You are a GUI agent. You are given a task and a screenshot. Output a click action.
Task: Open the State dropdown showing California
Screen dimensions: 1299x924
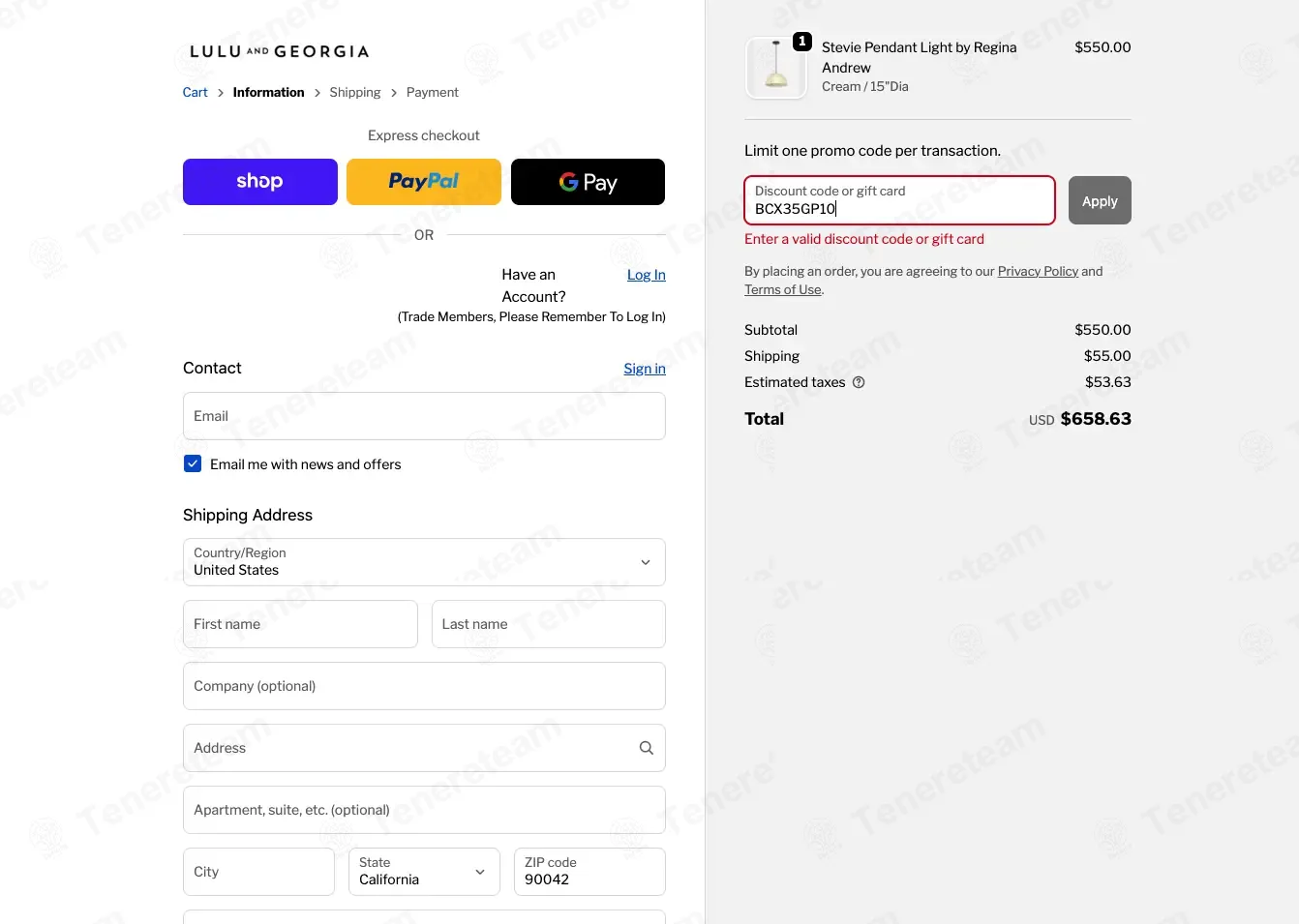click(x=424, y=872)
